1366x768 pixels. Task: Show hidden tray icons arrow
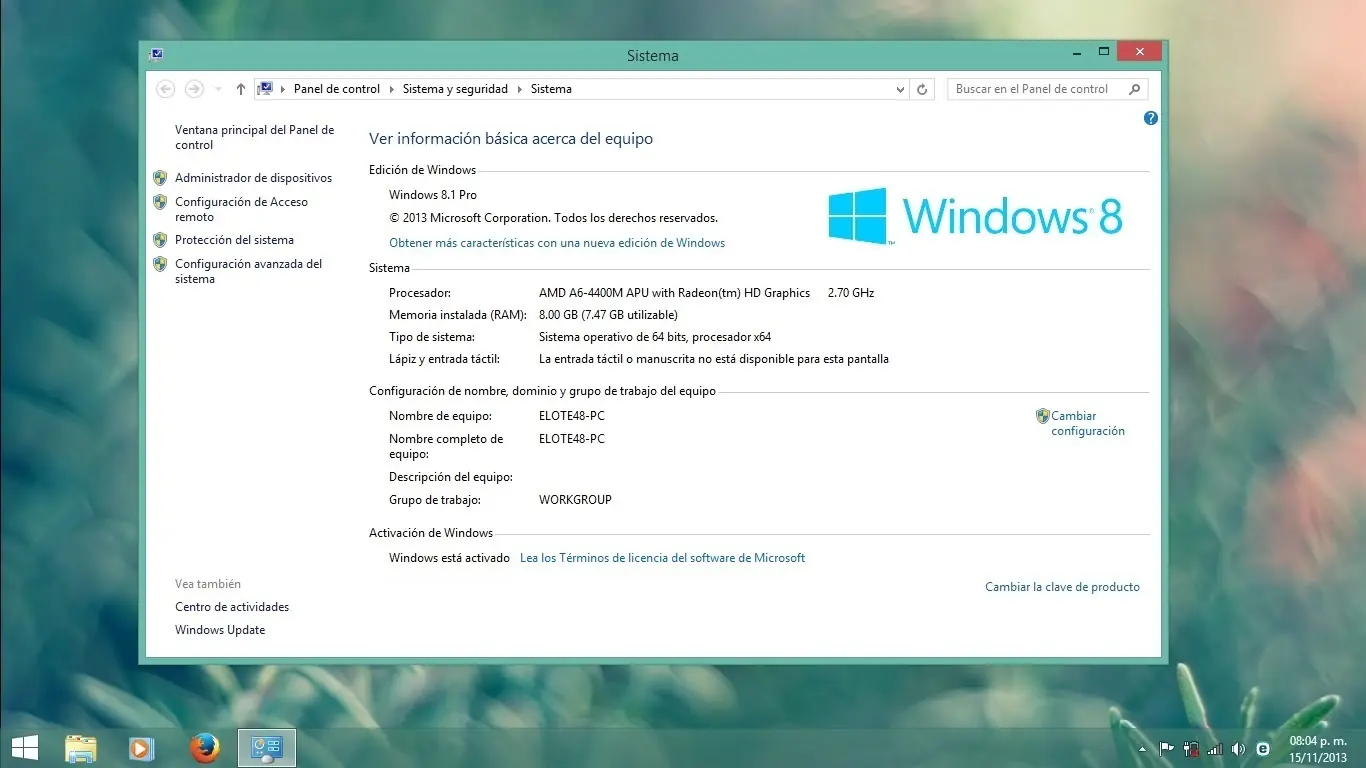(x=1143, y=748)
